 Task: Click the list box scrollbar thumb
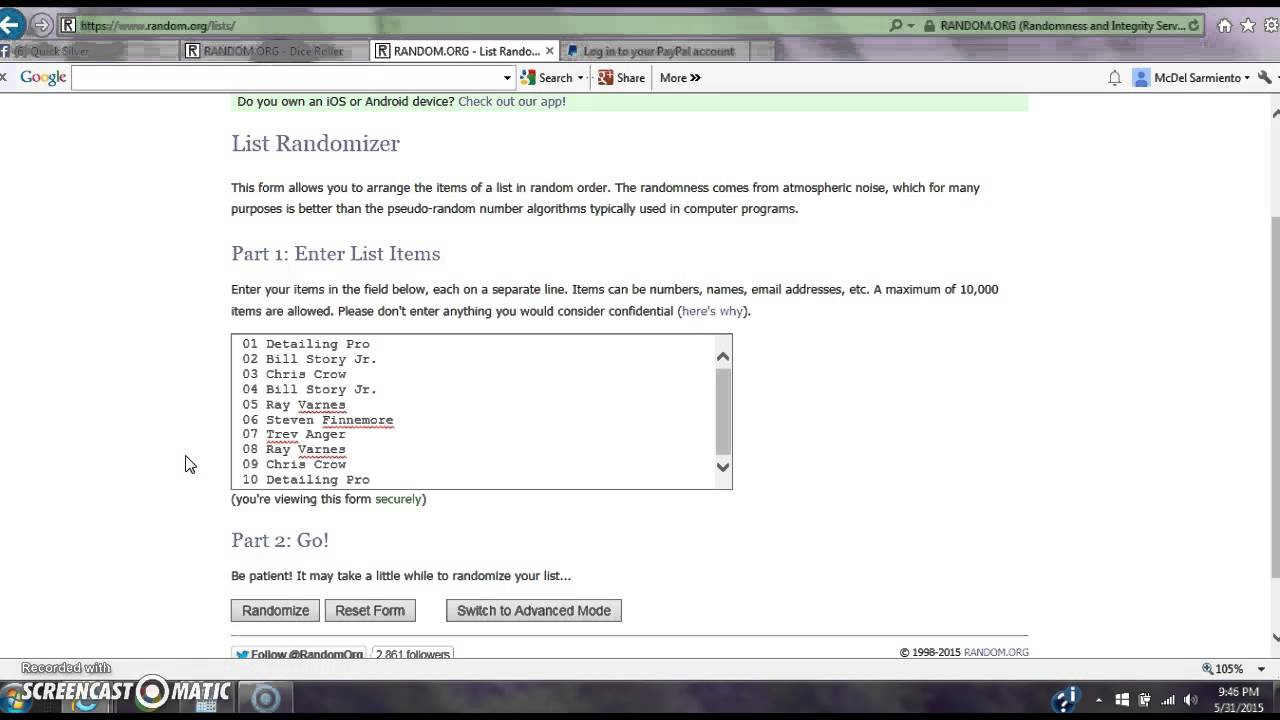(x=723, y=411)
